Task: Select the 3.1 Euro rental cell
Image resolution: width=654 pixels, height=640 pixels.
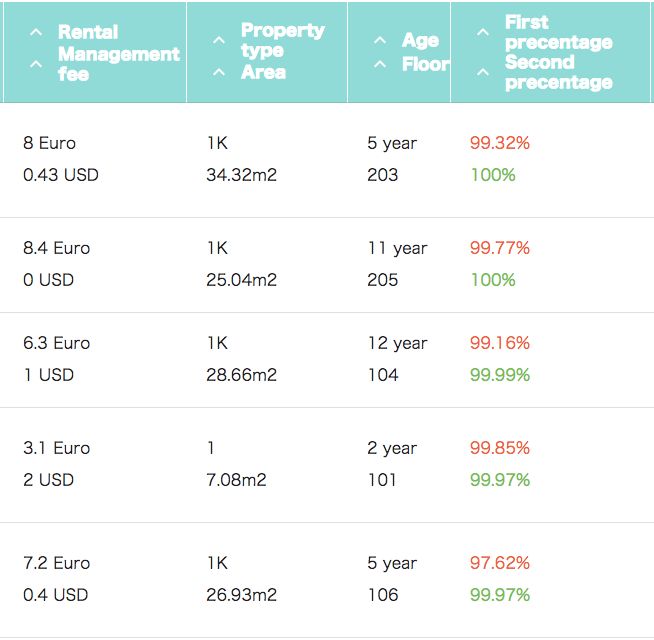Action: coord(56,448)
